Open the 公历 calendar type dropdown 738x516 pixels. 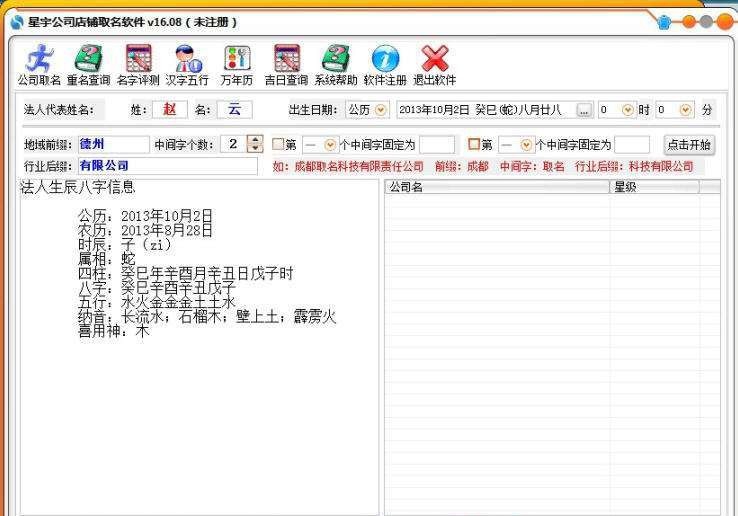[380, 110]
